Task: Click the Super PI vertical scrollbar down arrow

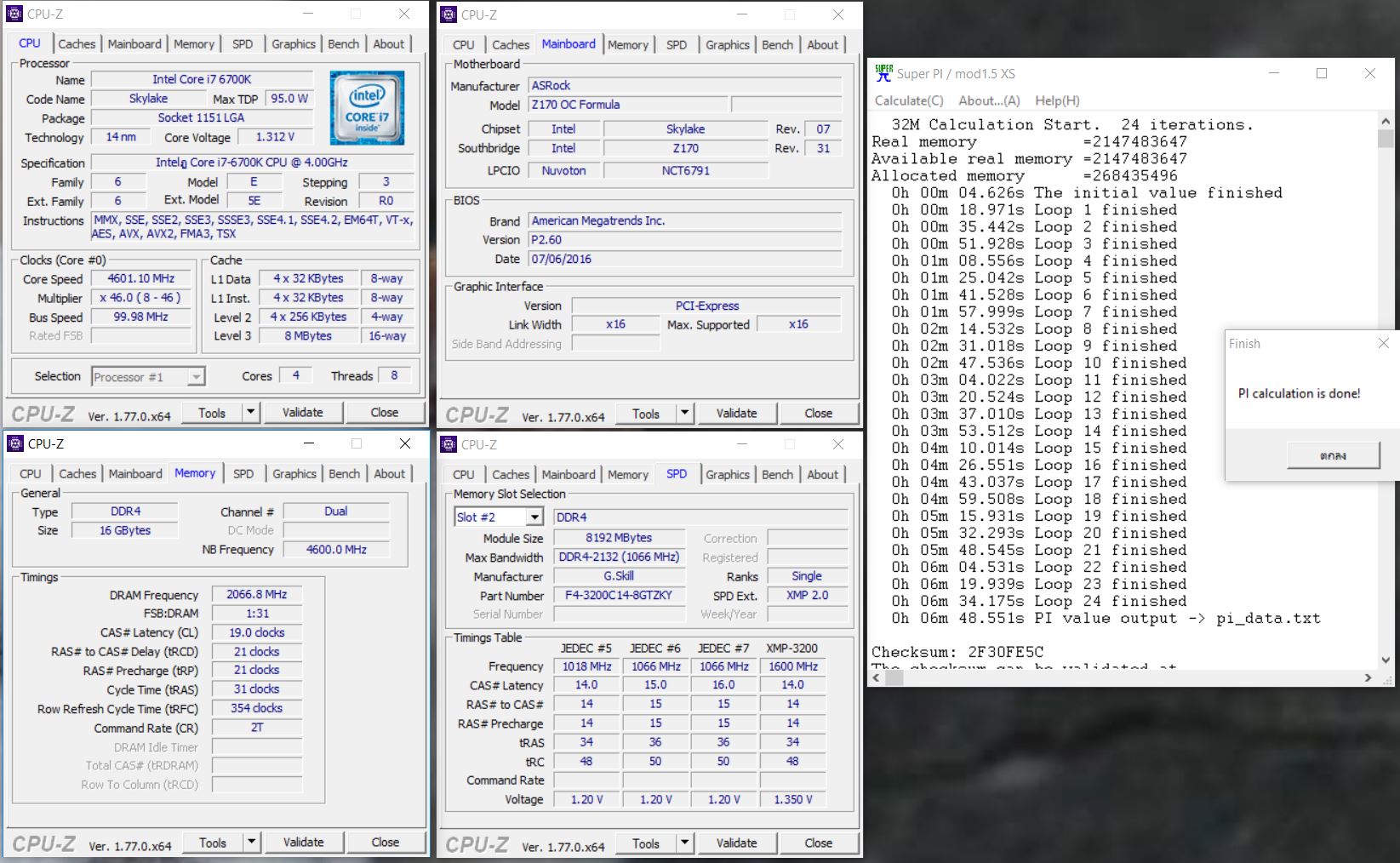Action: coord(1386,660)
